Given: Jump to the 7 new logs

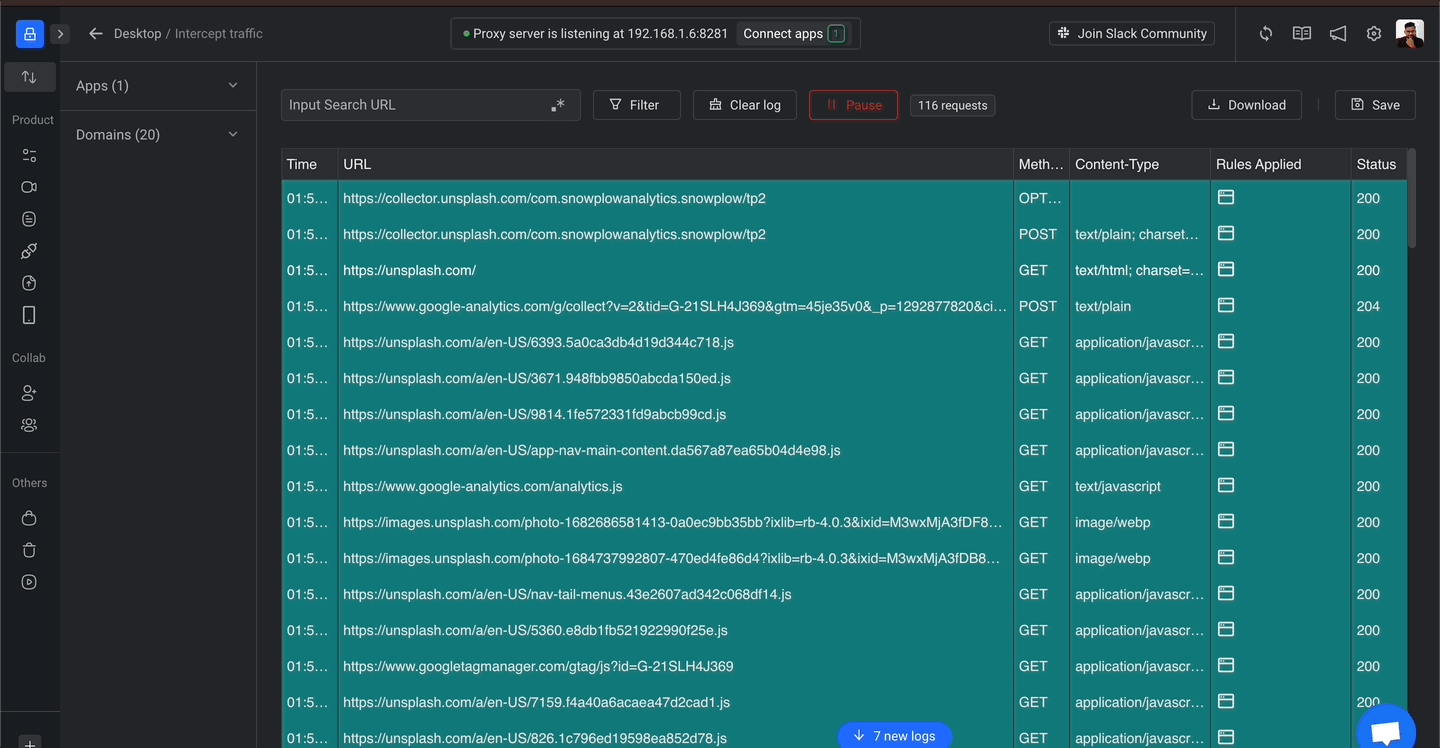Looking at the screenshot, I should coord(895,736).
